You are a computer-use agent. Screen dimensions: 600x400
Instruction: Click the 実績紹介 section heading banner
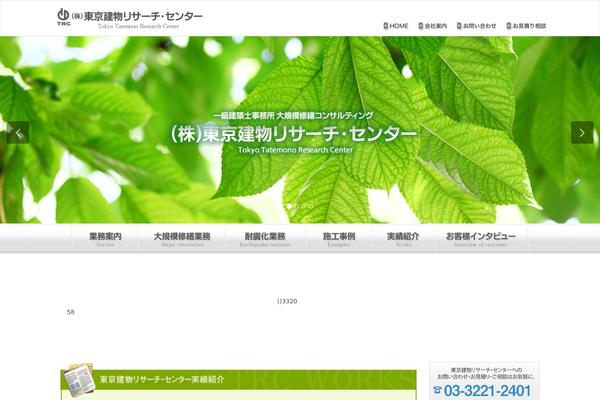239,380
